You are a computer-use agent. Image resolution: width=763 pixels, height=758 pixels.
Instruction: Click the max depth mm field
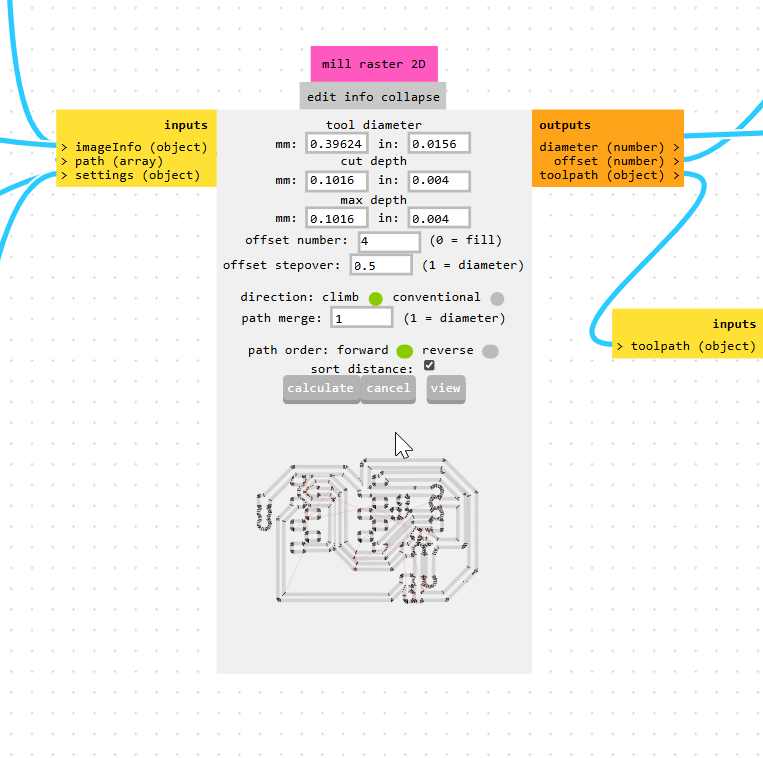(336, 218)
